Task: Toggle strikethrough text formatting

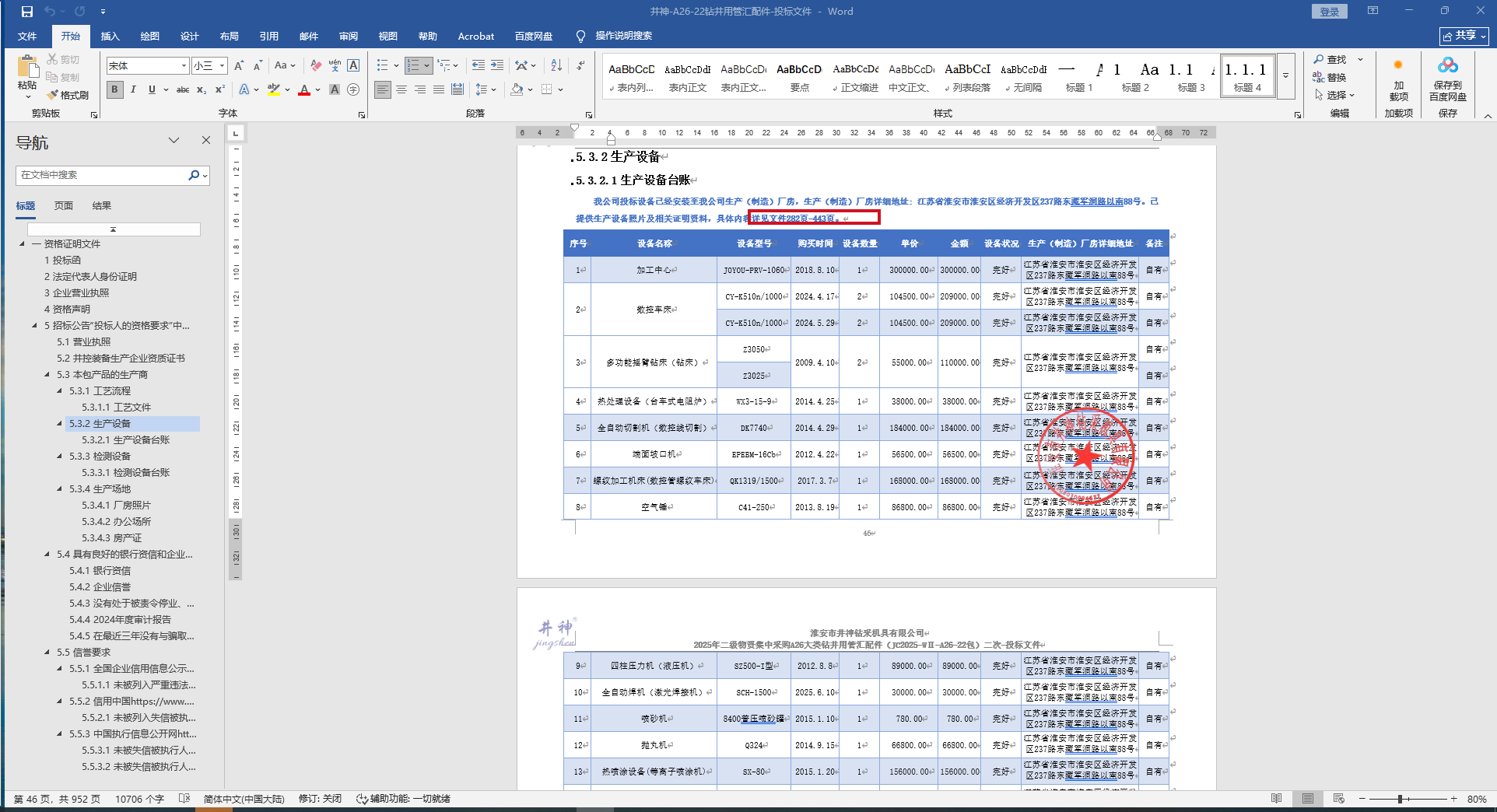Action: click(182, 90)
